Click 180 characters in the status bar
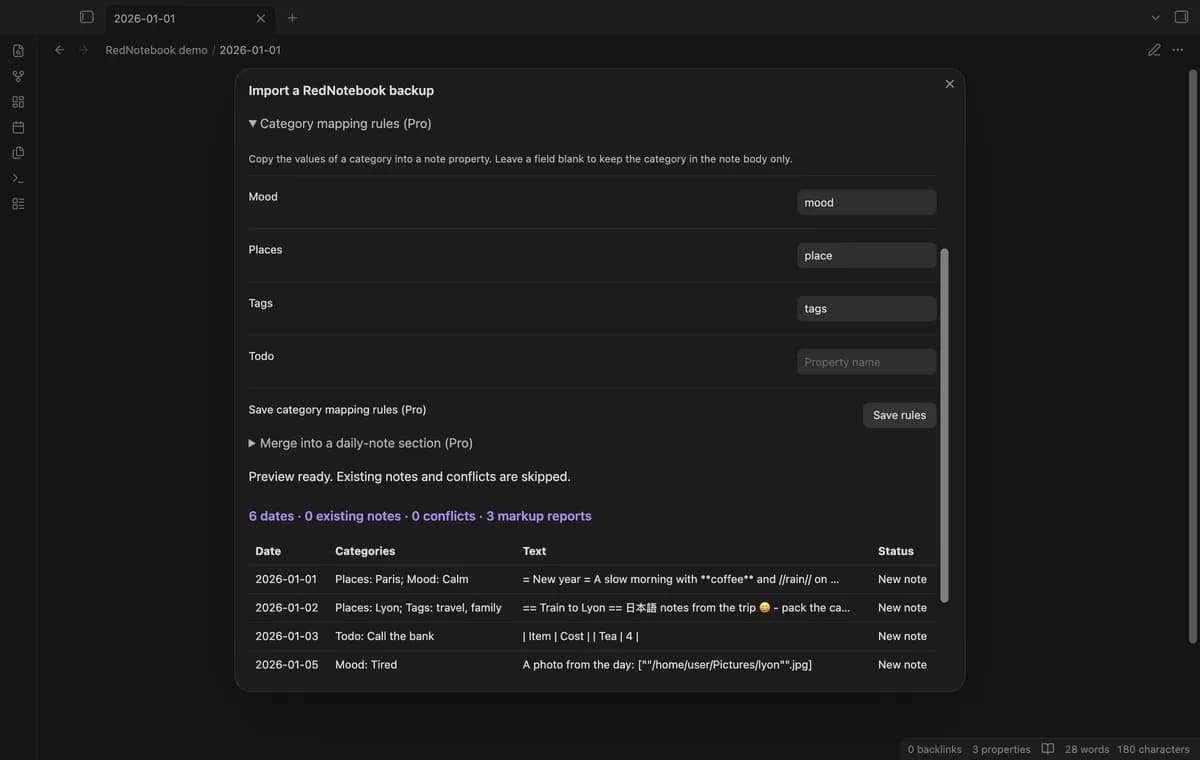The image size is (1200, 760). tap(1153, 749)
